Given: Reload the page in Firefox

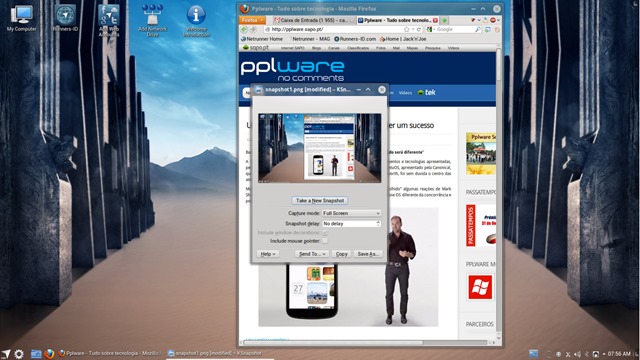Looking at the screenshot, I should click(418, 29).
